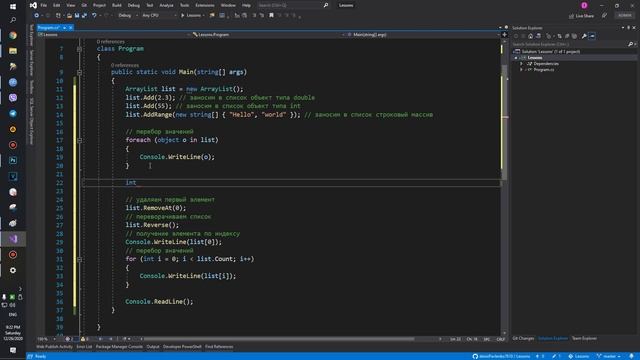Click the bookmark toolbar icon
Screen dimensions: 640x360
[x=271, y=16]
